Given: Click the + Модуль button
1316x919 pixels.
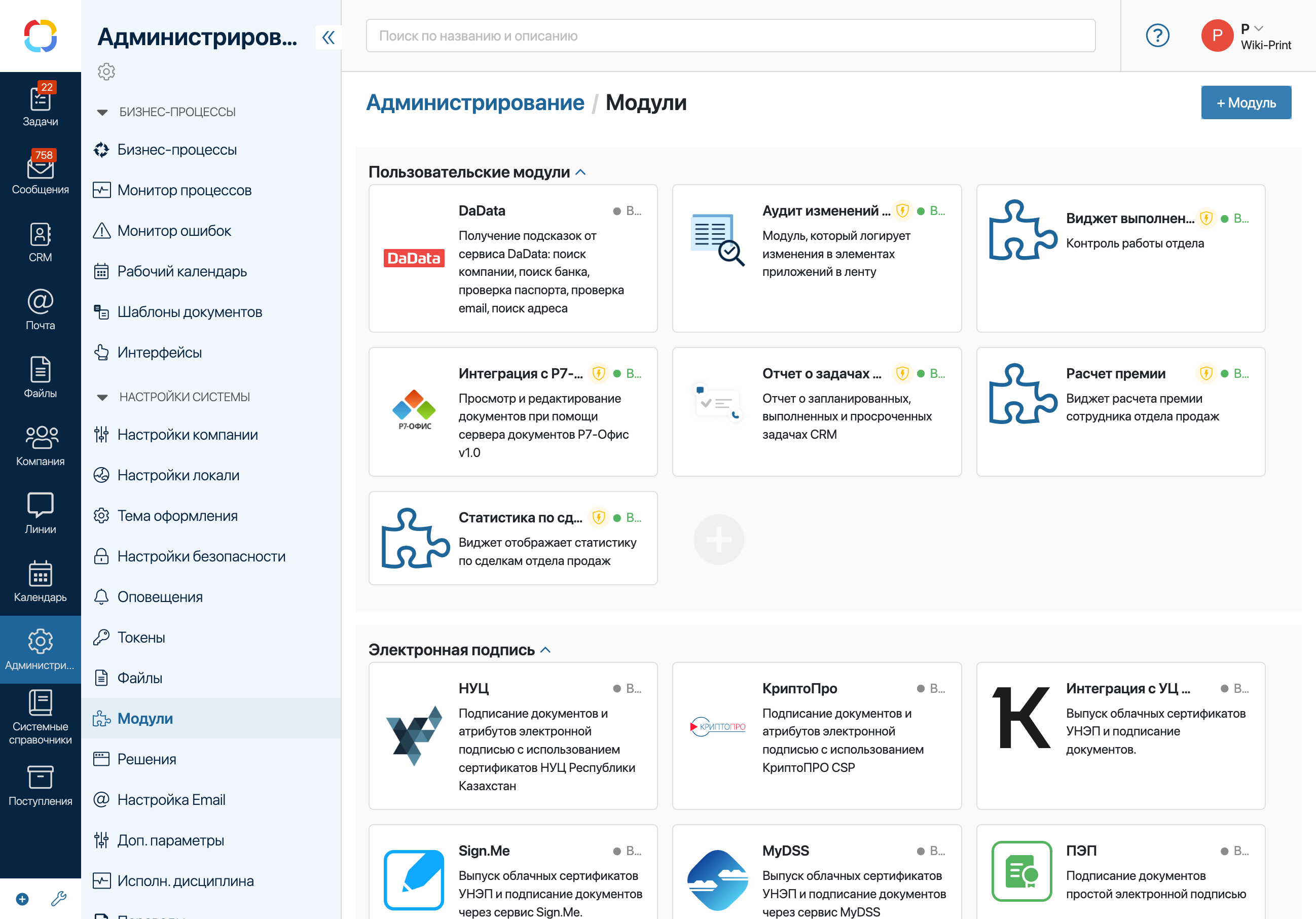Looking at the screenshot, I should click(x=1246, y=102).
